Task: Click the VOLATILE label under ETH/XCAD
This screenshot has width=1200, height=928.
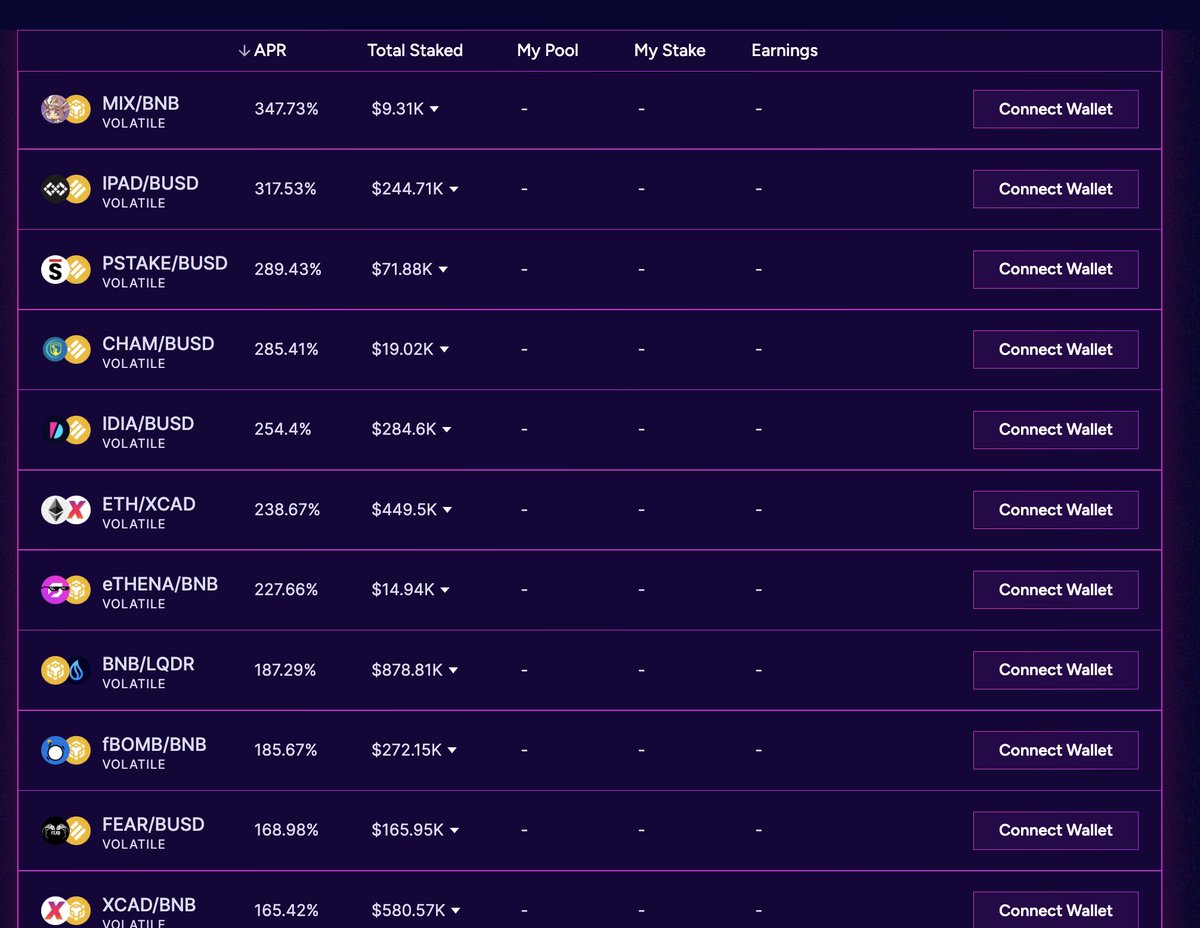Action: tap(133, 523)
